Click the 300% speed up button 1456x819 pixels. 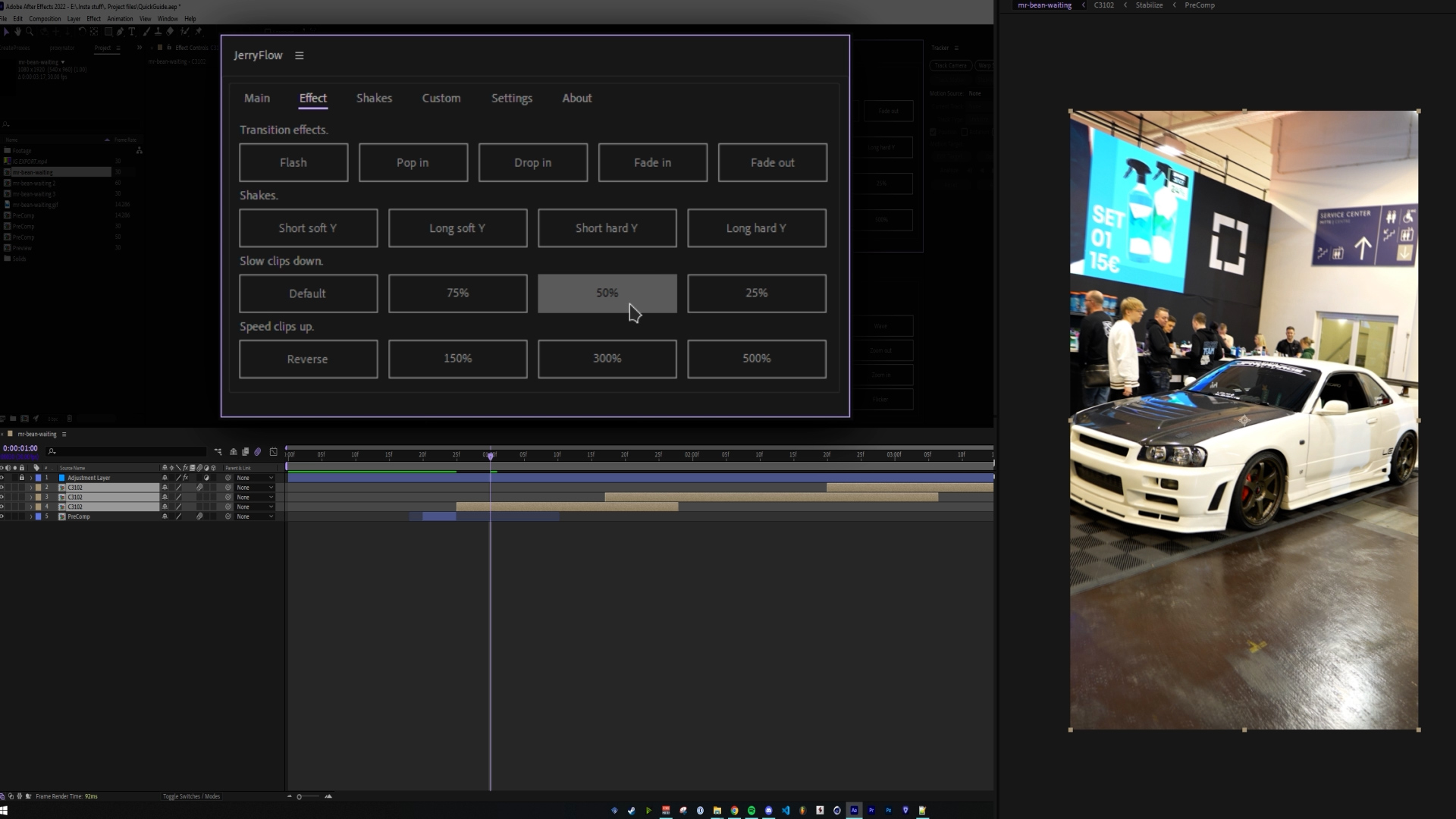(607, 359)
